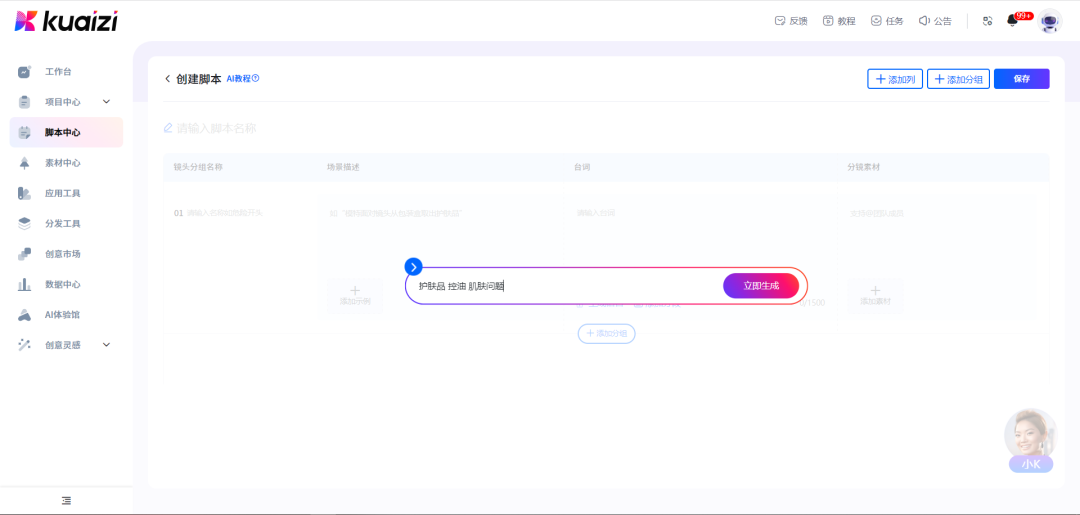The height and width of the screenshot is (515, 1080).
Task: Open 应用工具 from the sidebar
Action: tap(63, 193)
